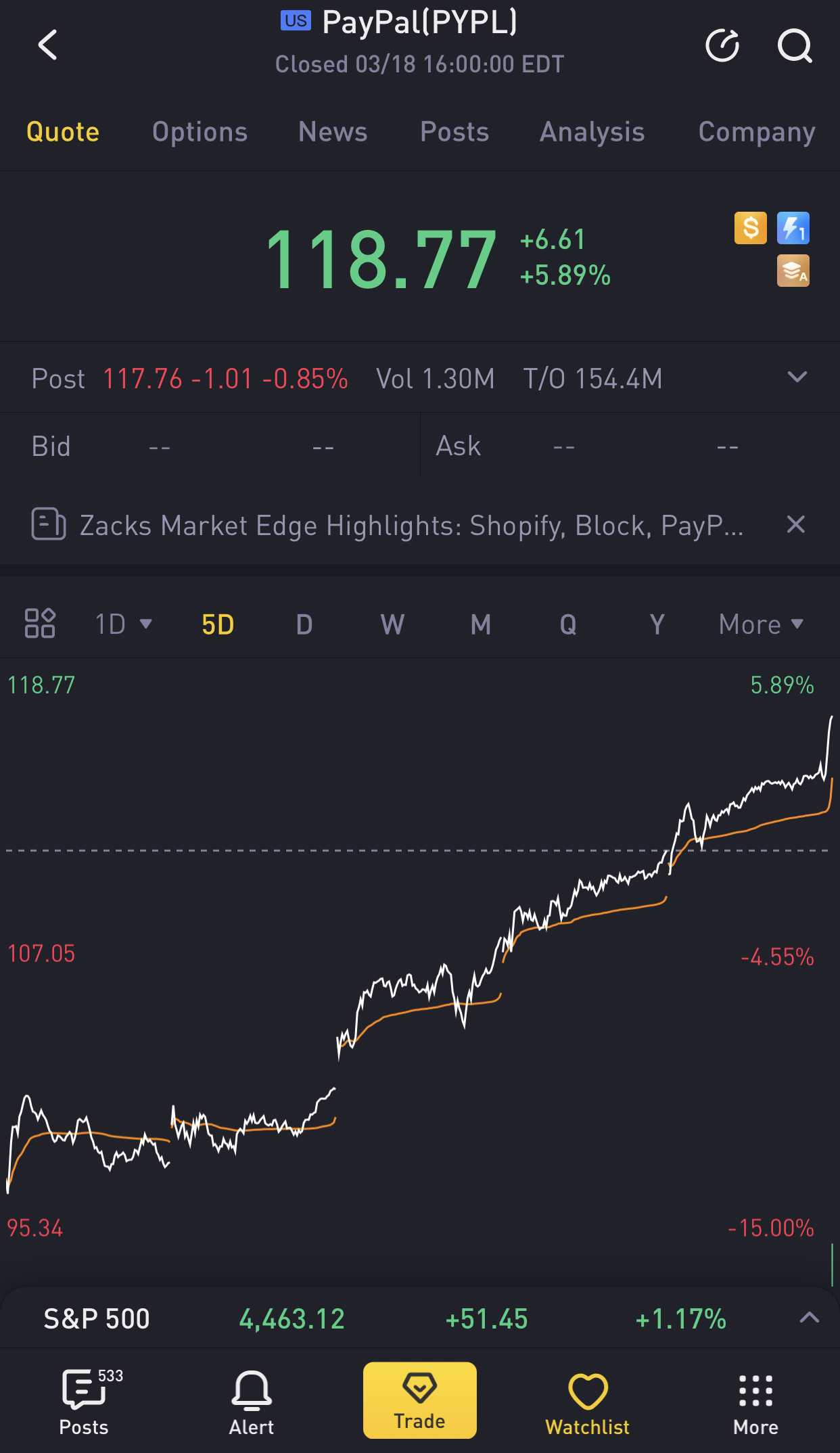Tap the blue lightning bolt badge
The image size is (840, 1453).
click(793, 228)
